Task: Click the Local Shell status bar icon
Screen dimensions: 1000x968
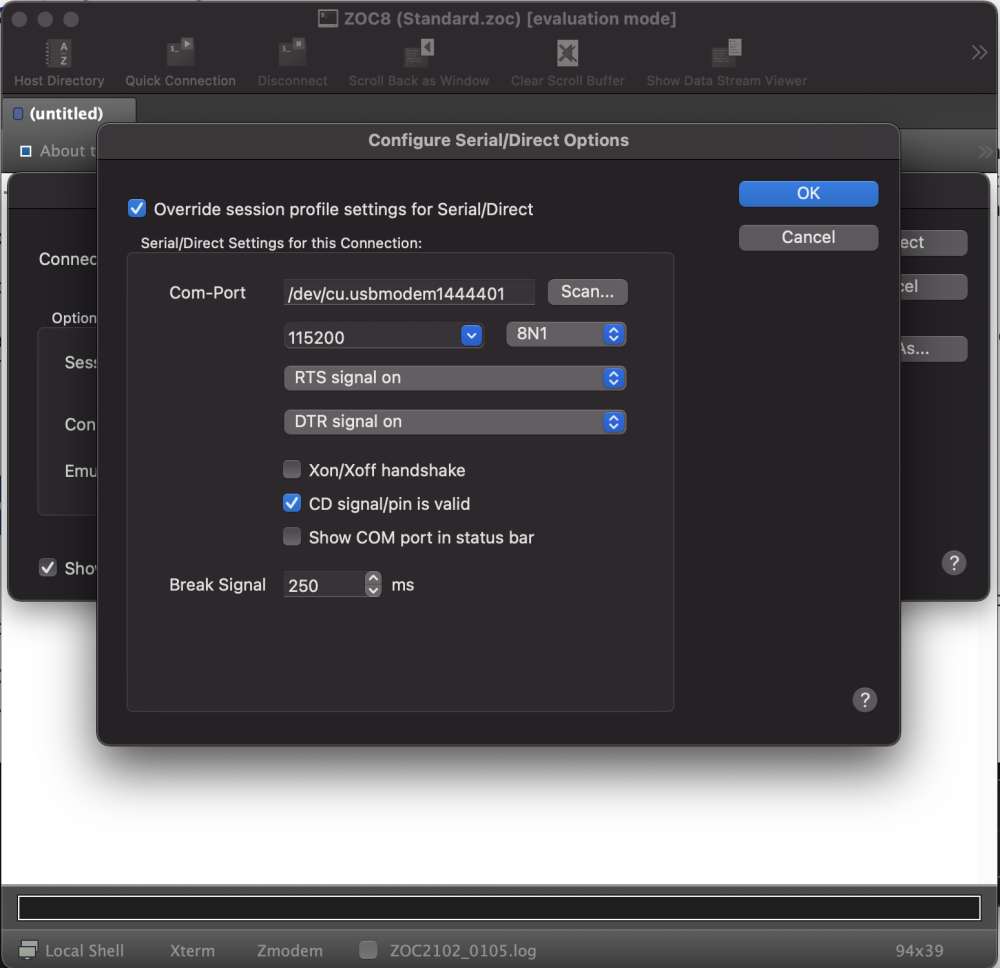Action: [30, 950]
